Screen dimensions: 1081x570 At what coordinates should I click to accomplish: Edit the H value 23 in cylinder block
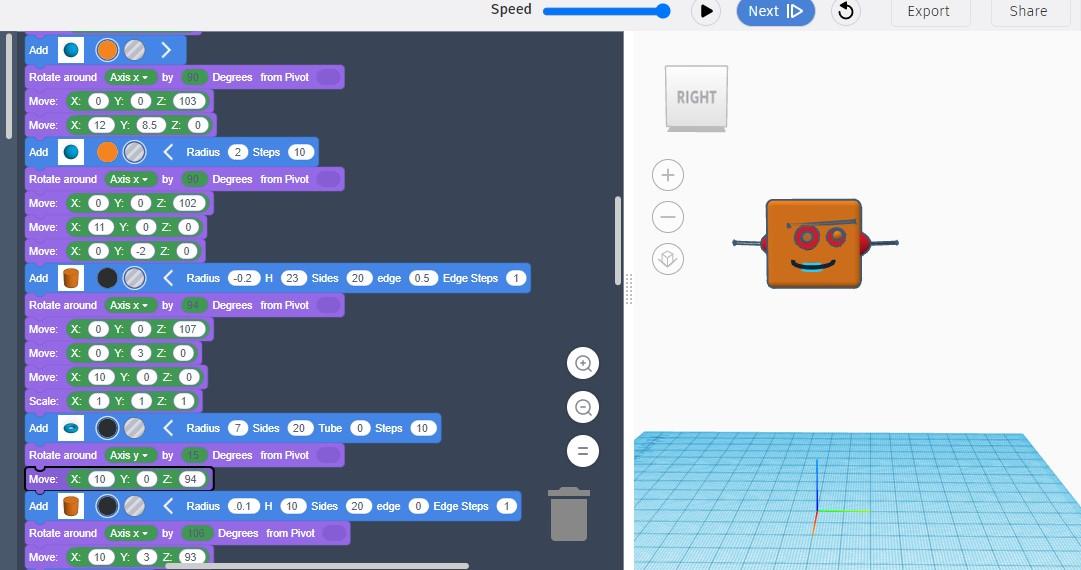click(292, 278)
